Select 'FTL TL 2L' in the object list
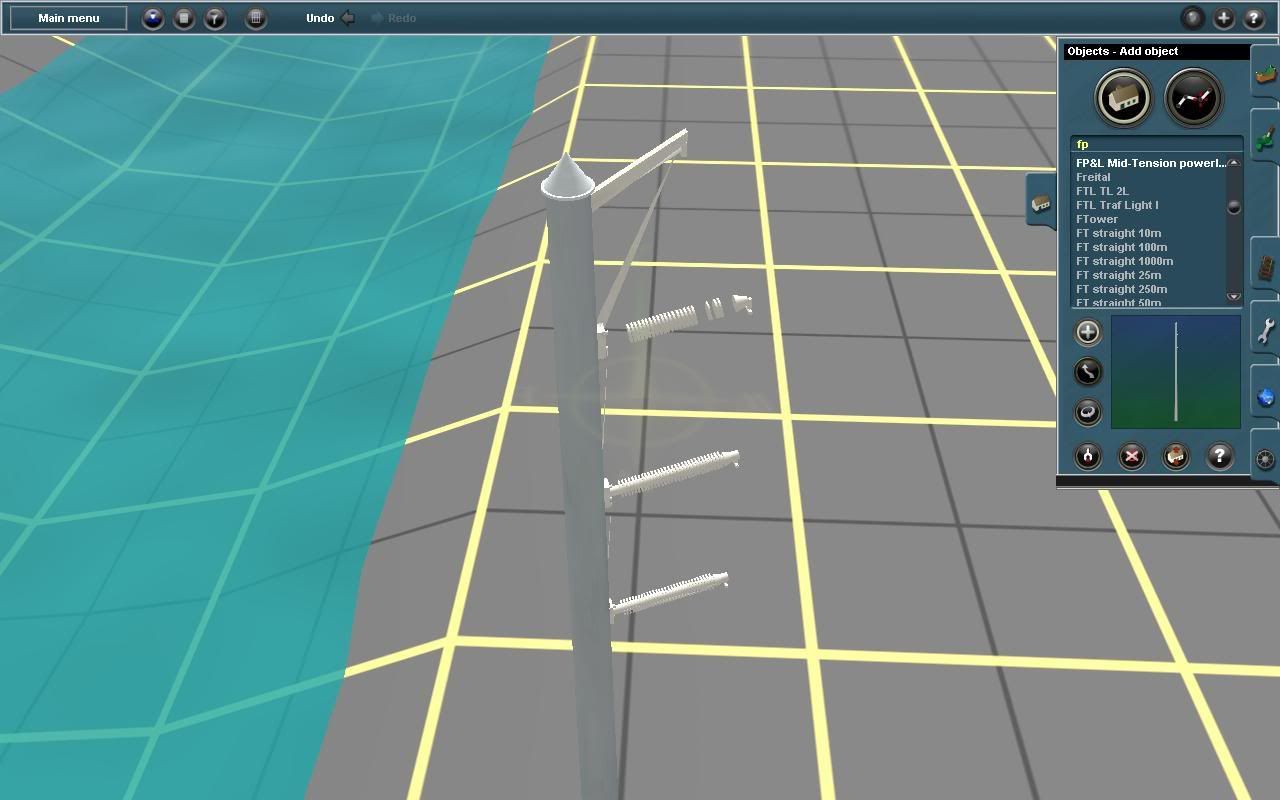Image resolution: width=1280 pixels, height=800 pixels. click(x=1102, y=191)
